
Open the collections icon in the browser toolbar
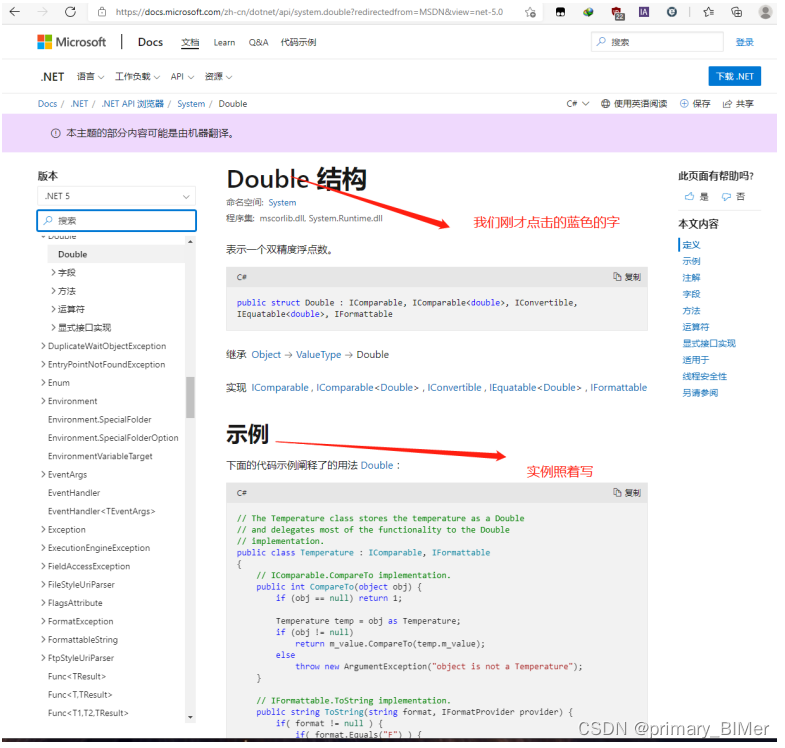(736, 12)
